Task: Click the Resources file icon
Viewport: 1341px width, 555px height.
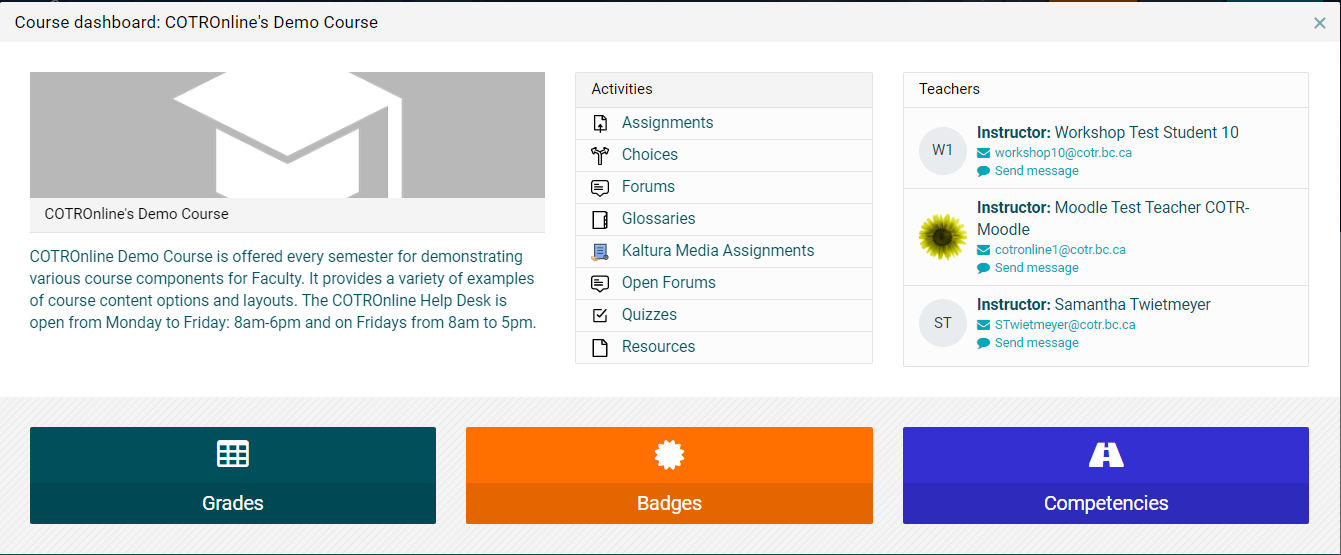Action: tap(600, 347)
